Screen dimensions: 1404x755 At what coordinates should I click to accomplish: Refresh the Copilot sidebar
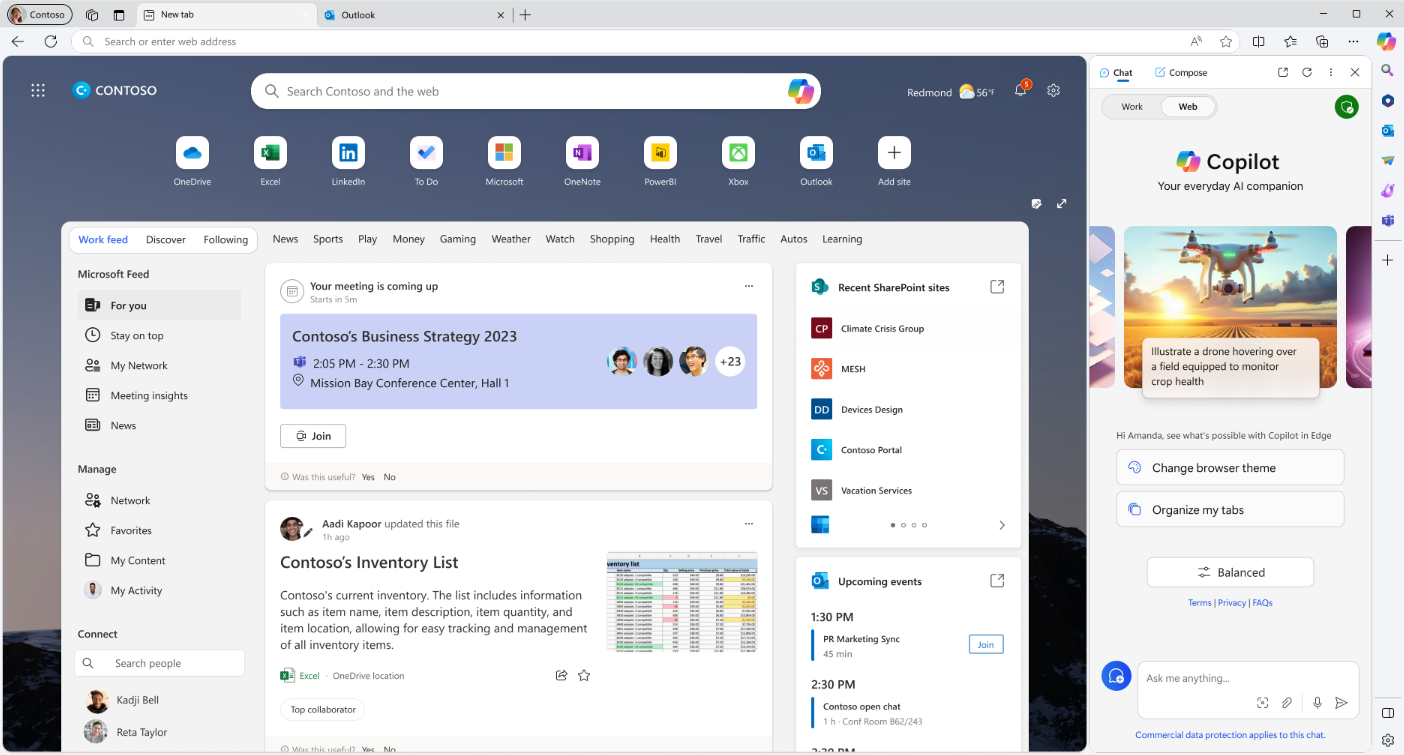(1307, 72)
